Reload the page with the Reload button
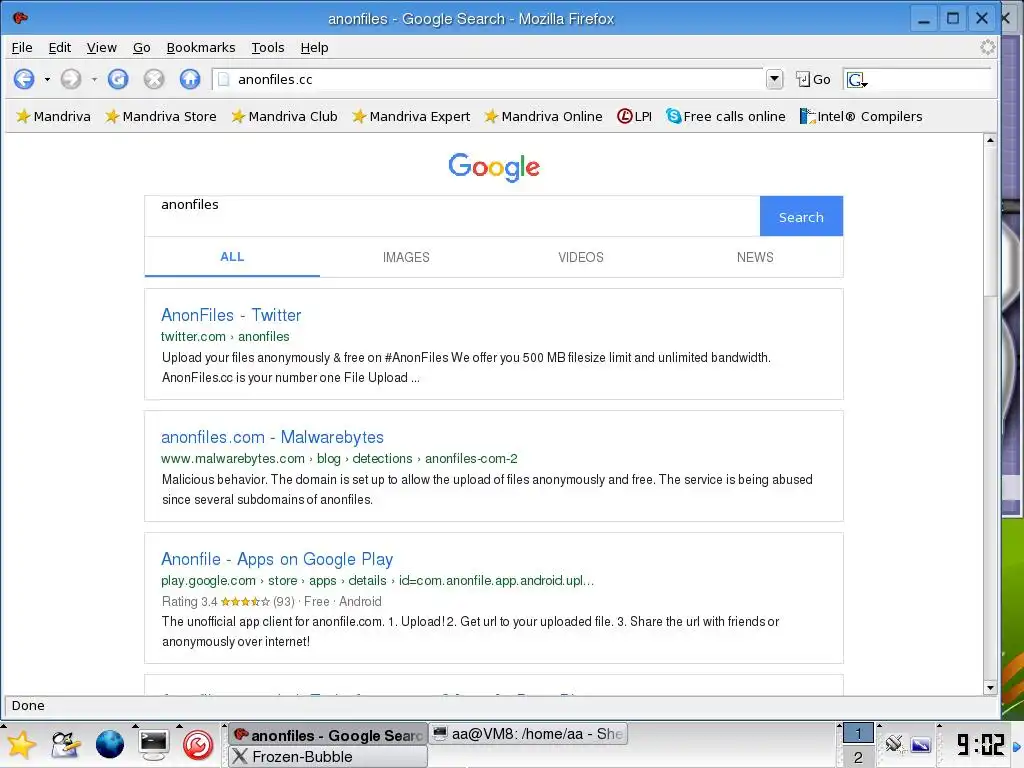 [x=118, y=79]
